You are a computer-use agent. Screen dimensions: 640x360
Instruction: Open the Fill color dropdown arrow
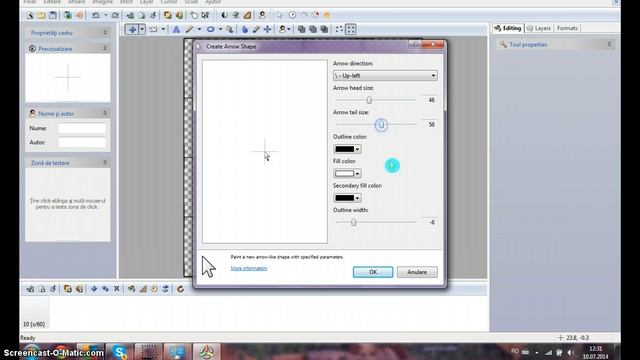pos(358,173)
